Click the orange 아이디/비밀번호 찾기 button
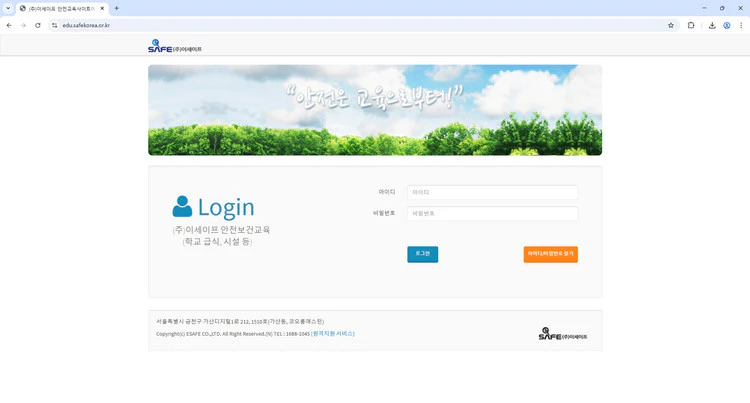 coord(550,254)
